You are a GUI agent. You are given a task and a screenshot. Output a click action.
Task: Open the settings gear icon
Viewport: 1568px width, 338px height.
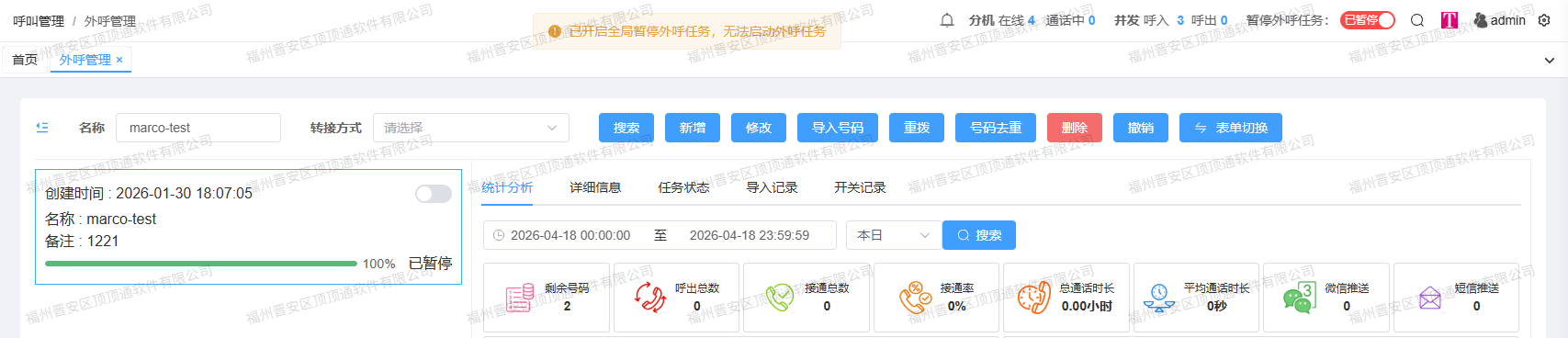pos(1544,20)
